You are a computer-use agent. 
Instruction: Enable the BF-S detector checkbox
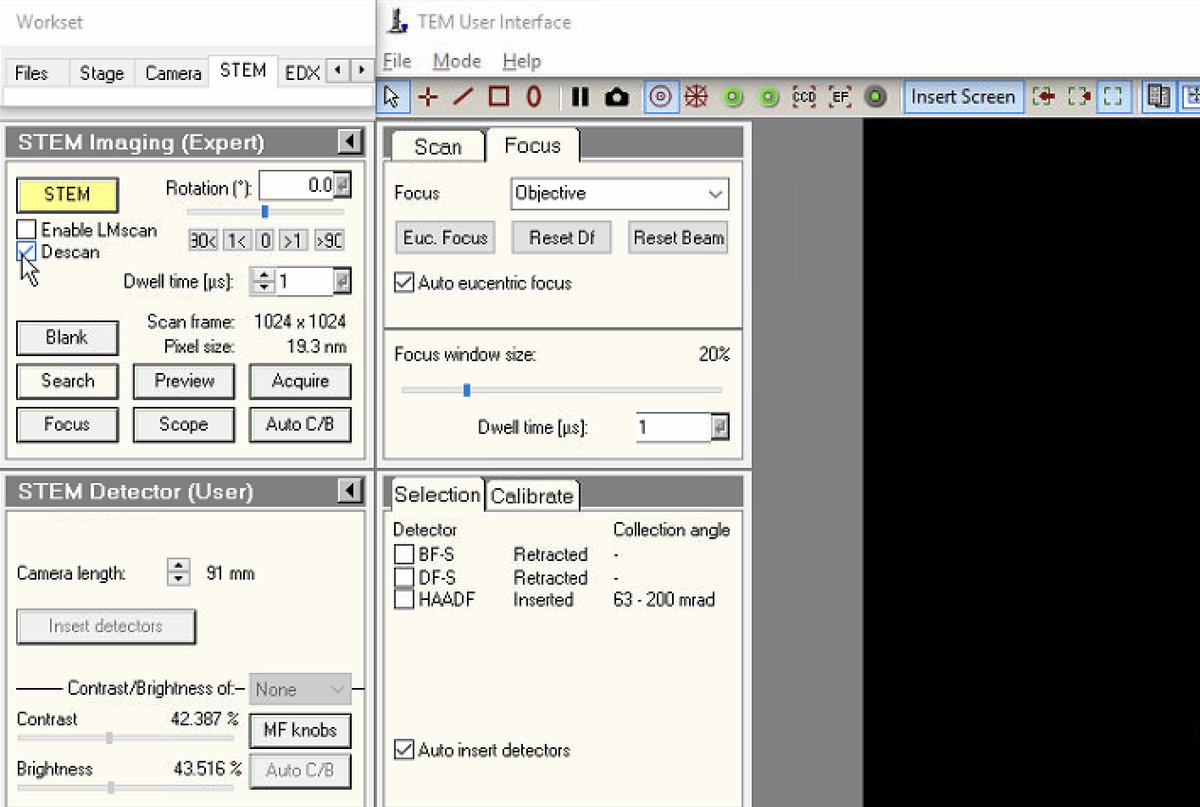click(x=404, y=554)
